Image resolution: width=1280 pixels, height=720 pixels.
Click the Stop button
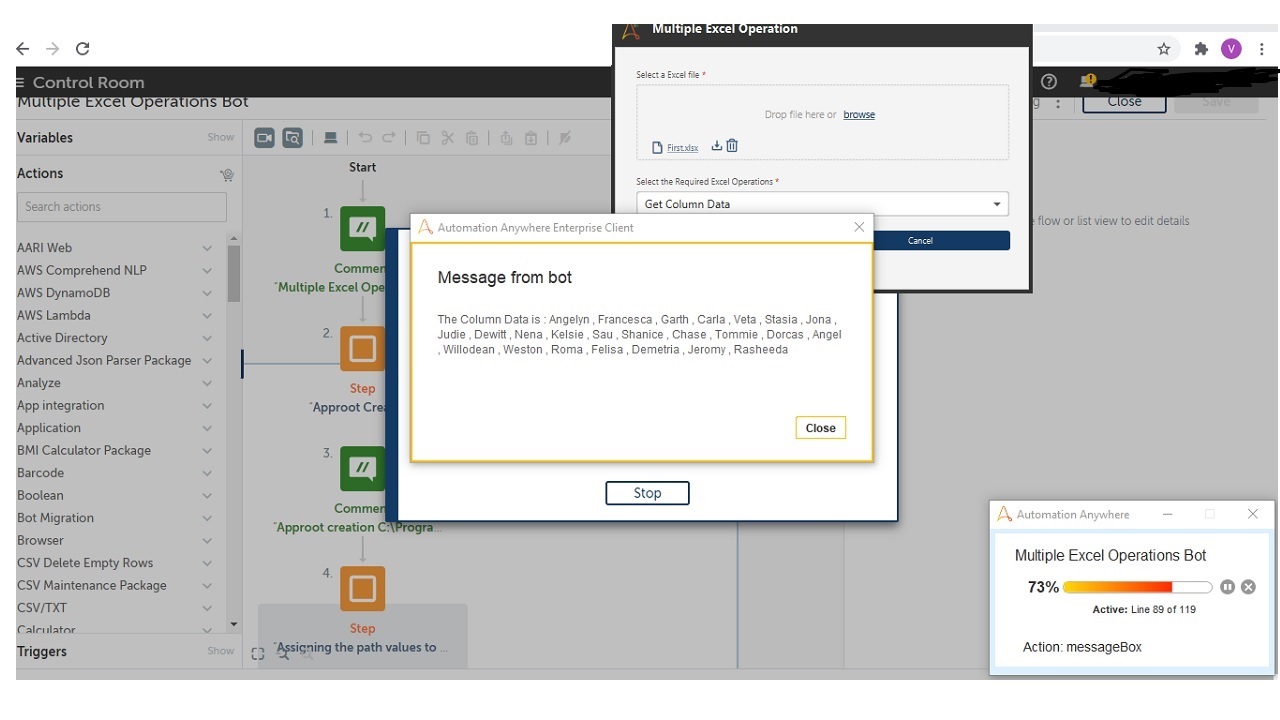pos(647,493)
